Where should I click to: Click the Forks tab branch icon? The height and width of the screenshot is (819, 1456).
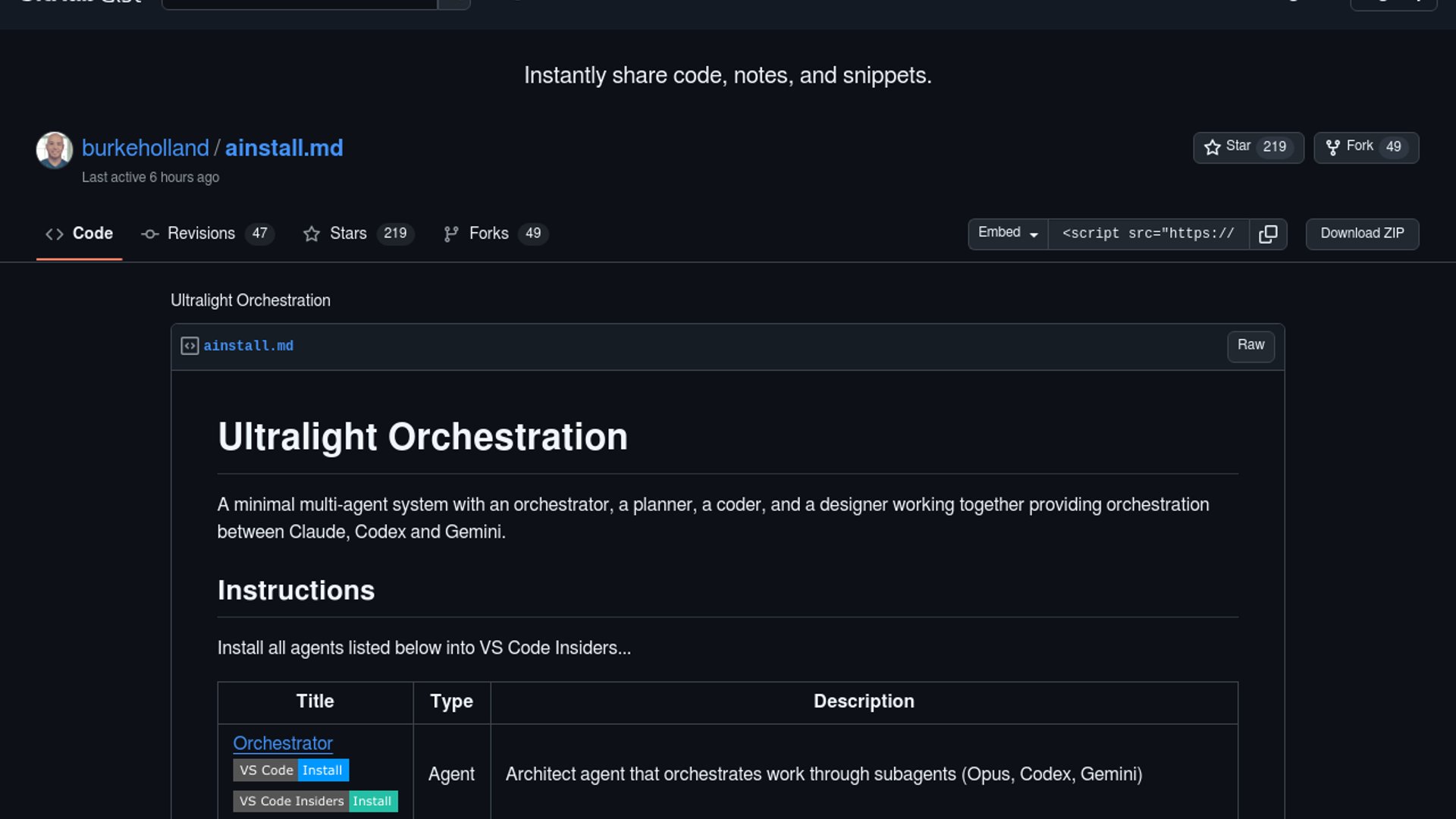click(450, 234)
